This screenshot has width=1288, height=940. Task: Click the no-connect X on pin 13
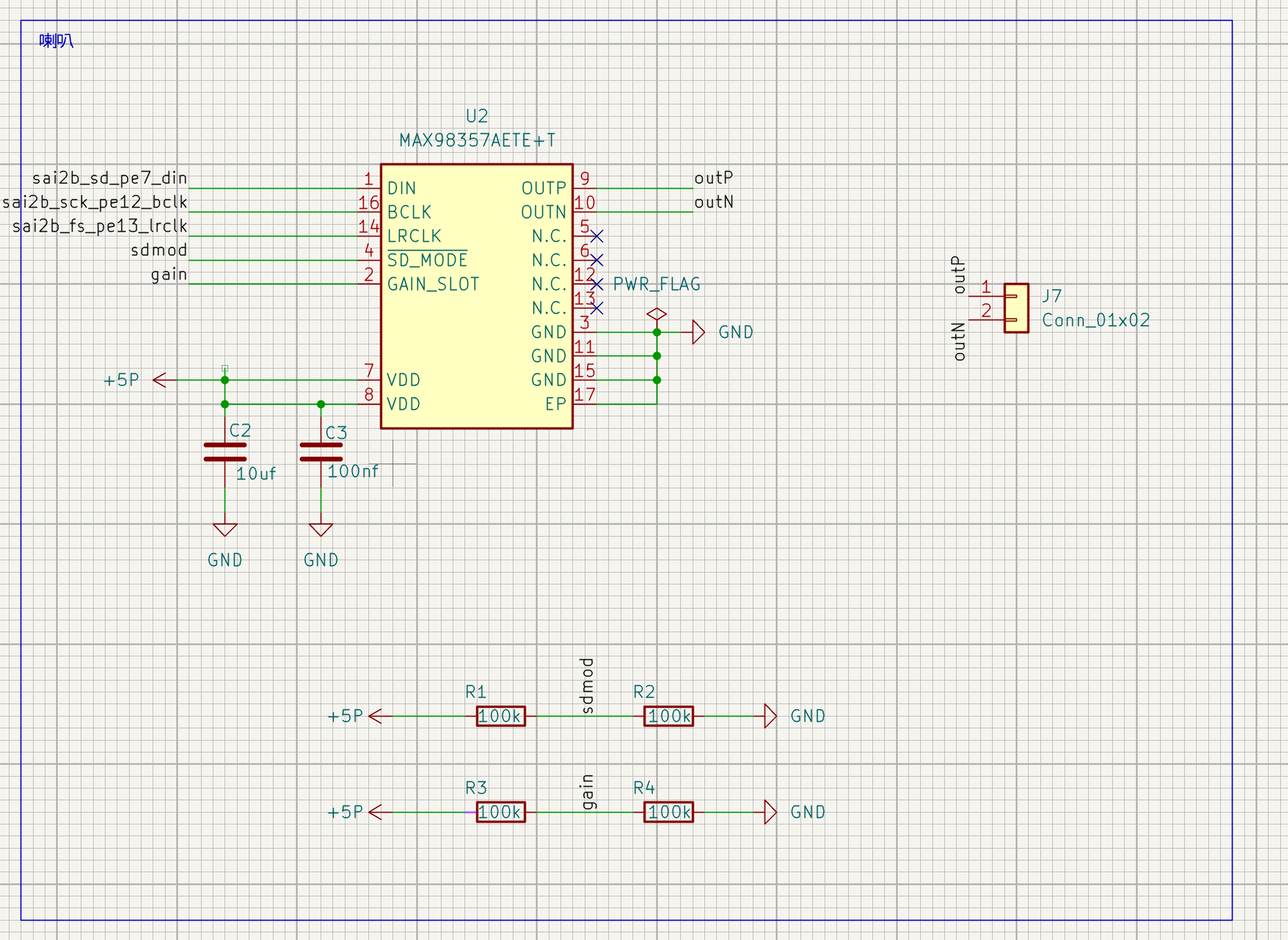click(x=597, y=308)
